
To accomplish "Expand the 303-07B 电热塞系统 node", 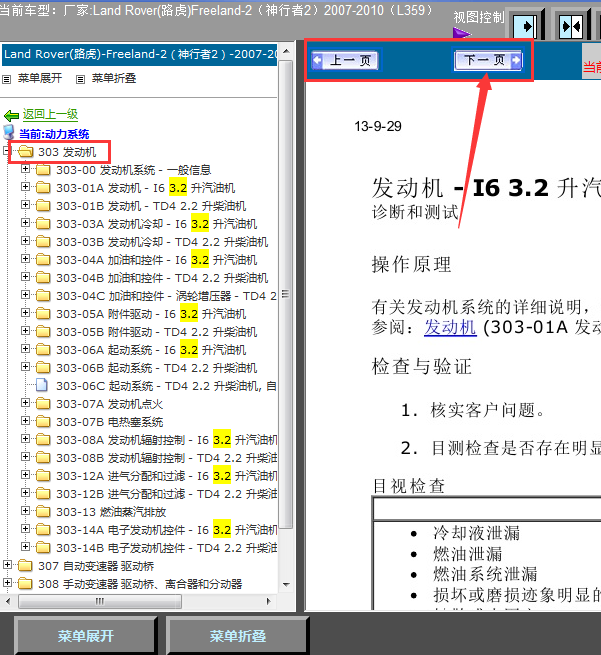I will [x=25, y=420].
